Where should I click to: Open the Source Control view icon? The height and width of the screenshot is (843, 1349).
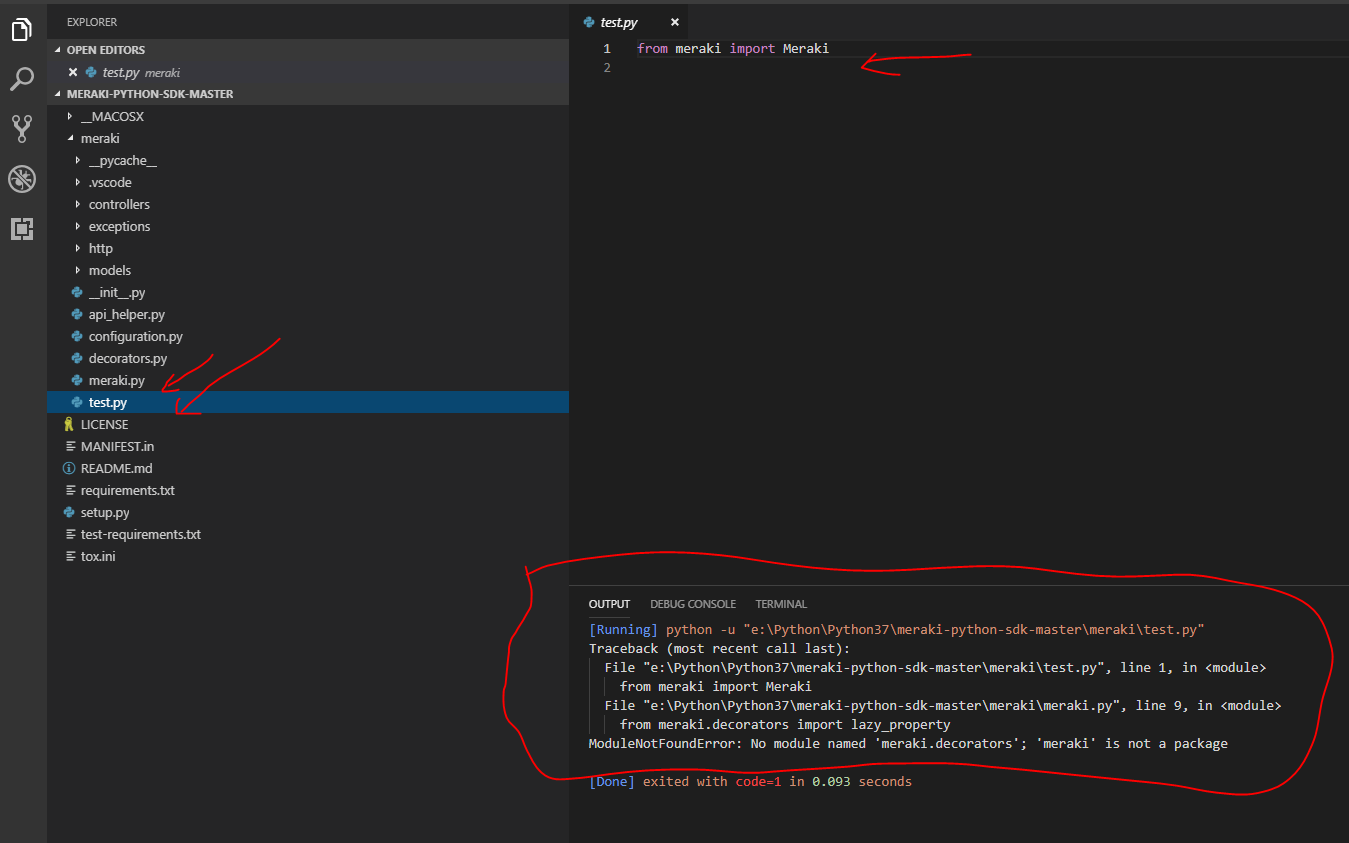tap(22, 127)
